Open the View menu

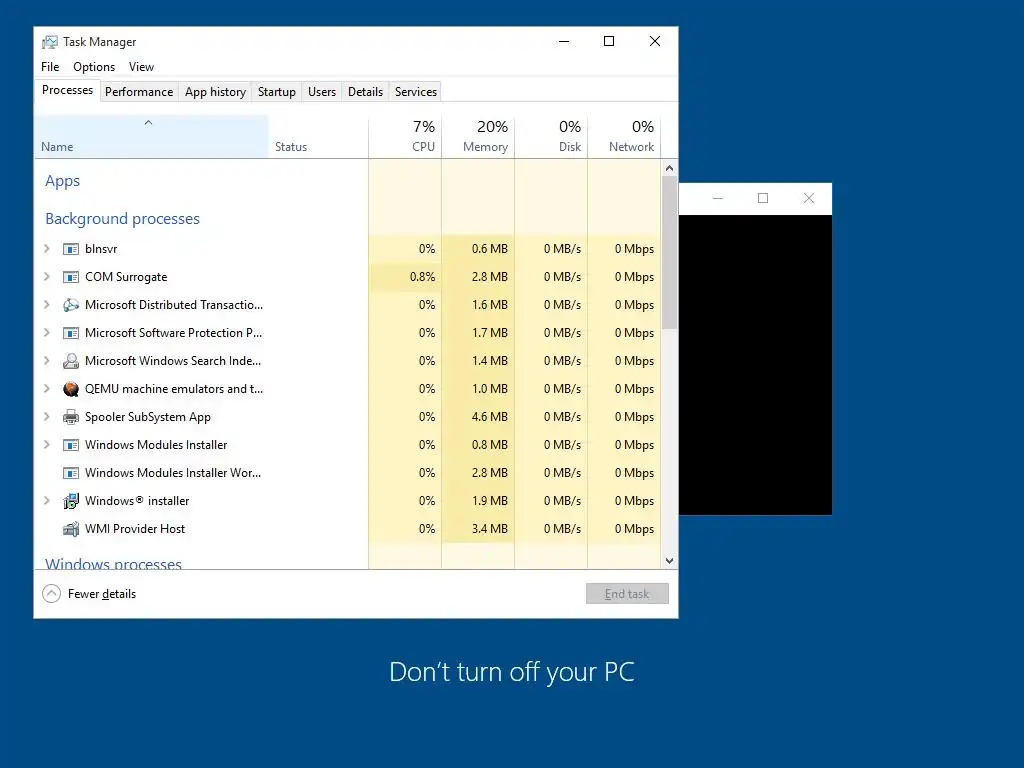141,67
